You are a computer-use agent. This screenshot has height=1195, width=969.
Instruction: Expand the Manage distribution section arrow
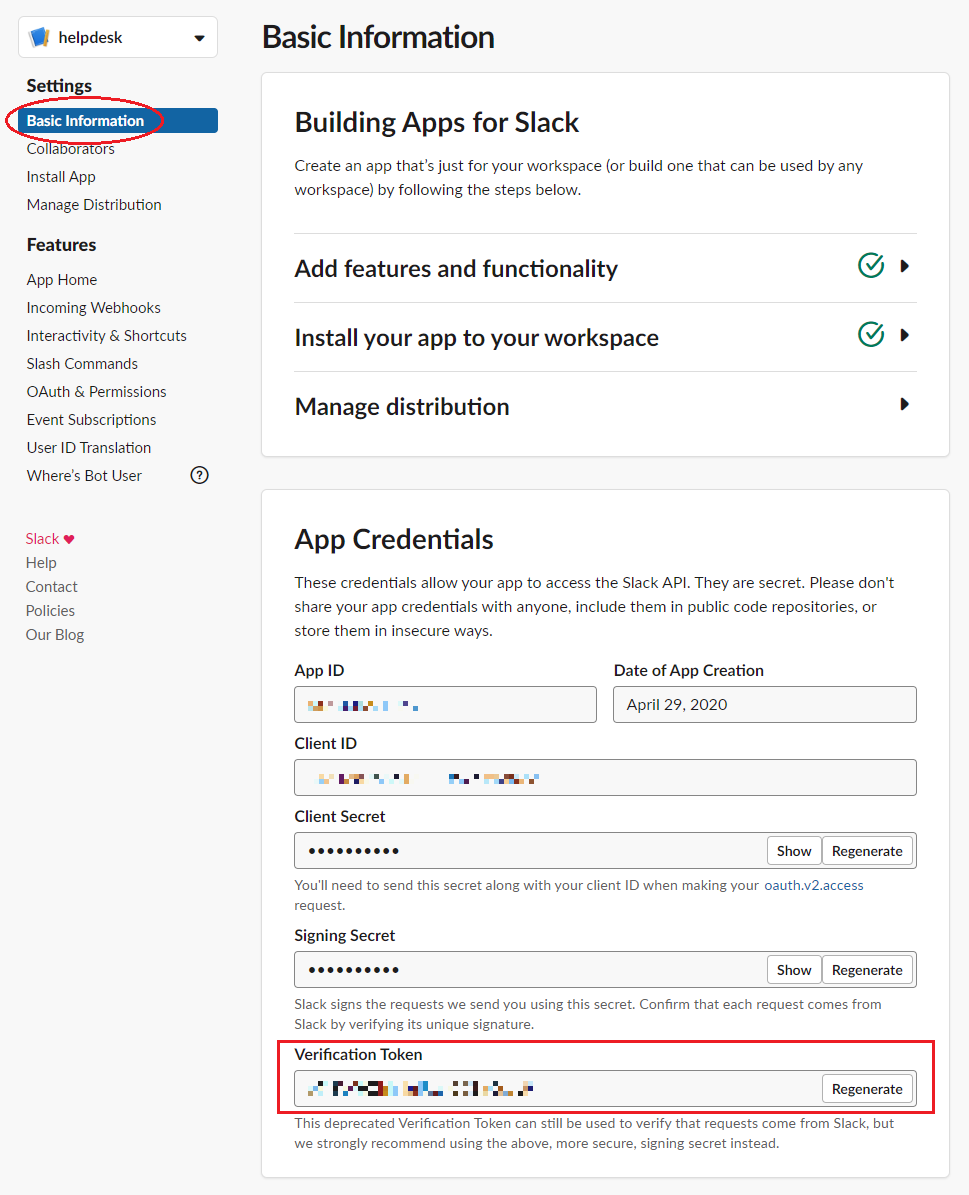(905, 404)
